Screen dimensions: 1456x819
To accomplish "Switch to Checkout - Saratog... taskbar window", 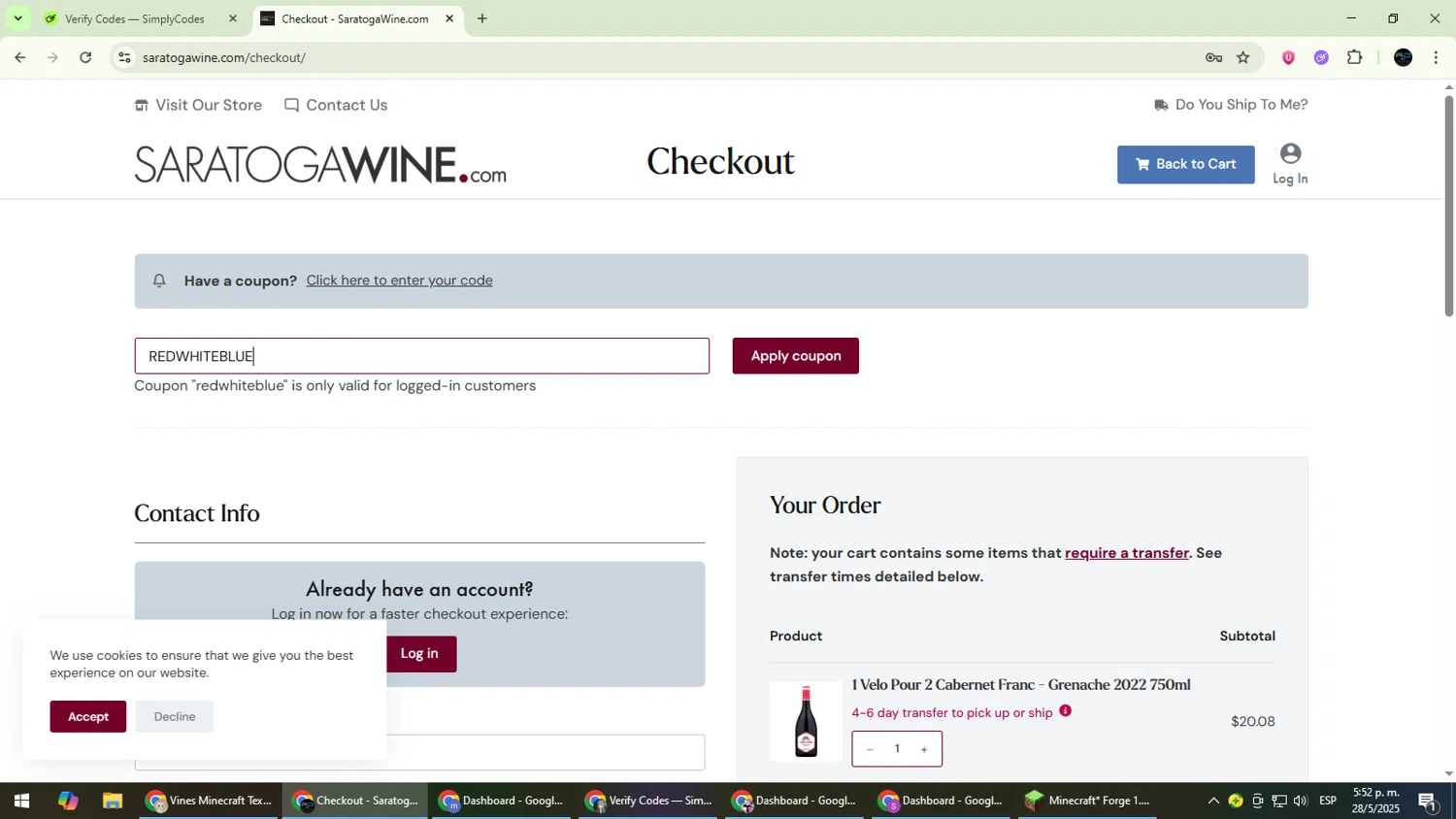I will (x=355, y=801).
